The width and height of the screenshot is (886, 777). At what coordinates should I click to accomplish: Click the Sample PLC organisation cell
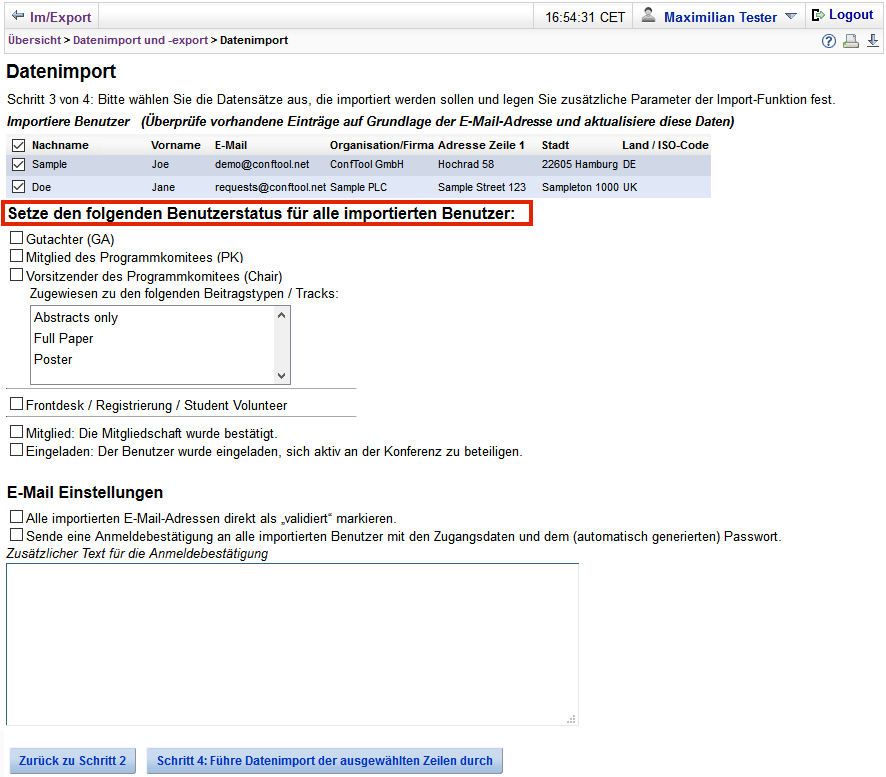358,187
